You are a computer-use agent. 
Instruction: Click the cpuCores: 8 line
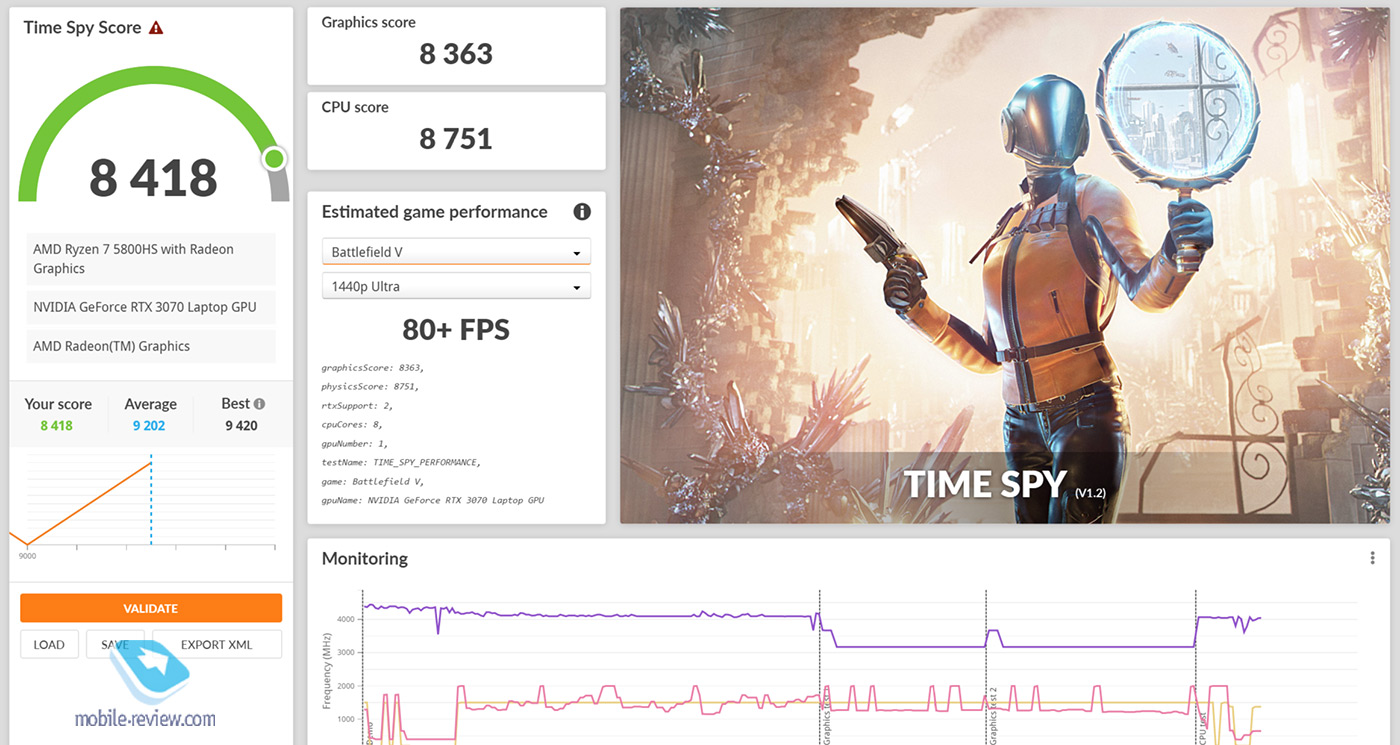351,424
